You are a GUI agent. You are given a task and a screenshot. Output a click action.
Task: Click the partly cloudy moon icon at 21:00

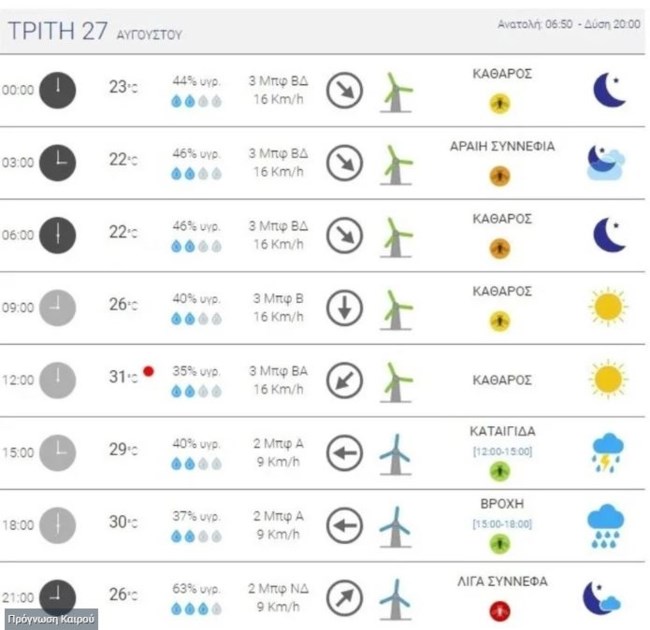603,598
